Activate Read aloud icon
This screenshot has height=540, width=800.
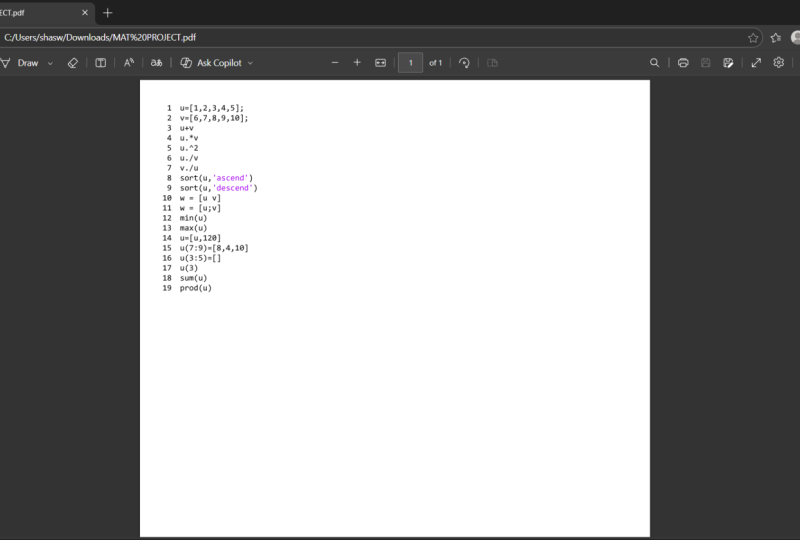tap(129, 63)
